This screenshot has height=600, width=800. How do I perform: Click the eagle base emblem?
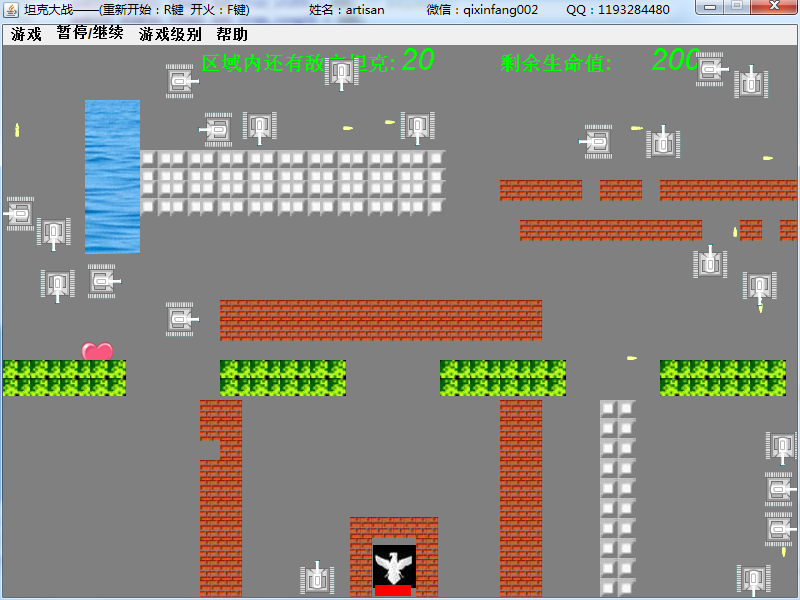393,565
